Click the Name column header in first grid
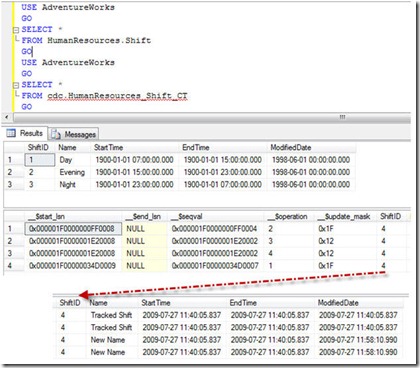Viewport: 420px width, 368px height. coord(72,148)
